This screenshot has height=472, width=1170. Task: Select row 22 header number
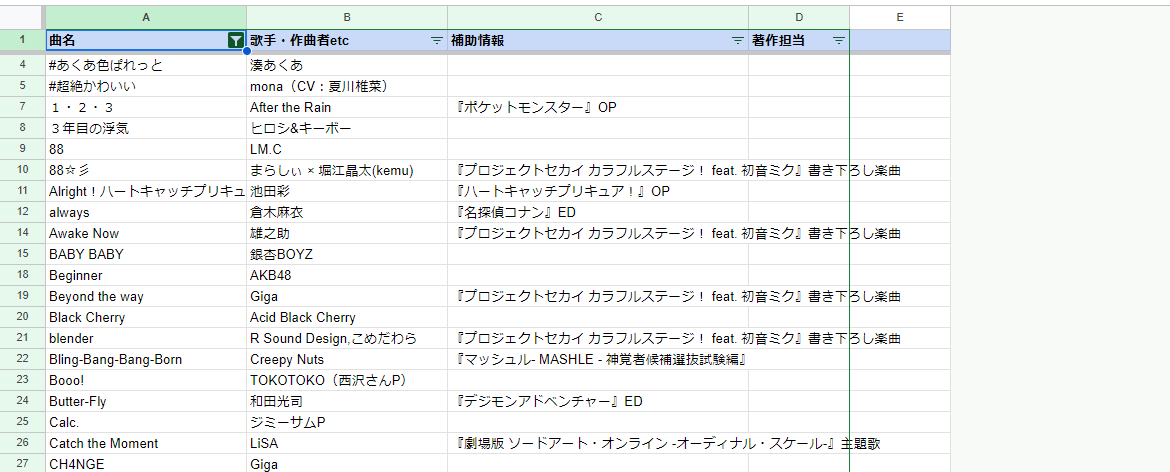coord(22,359)
